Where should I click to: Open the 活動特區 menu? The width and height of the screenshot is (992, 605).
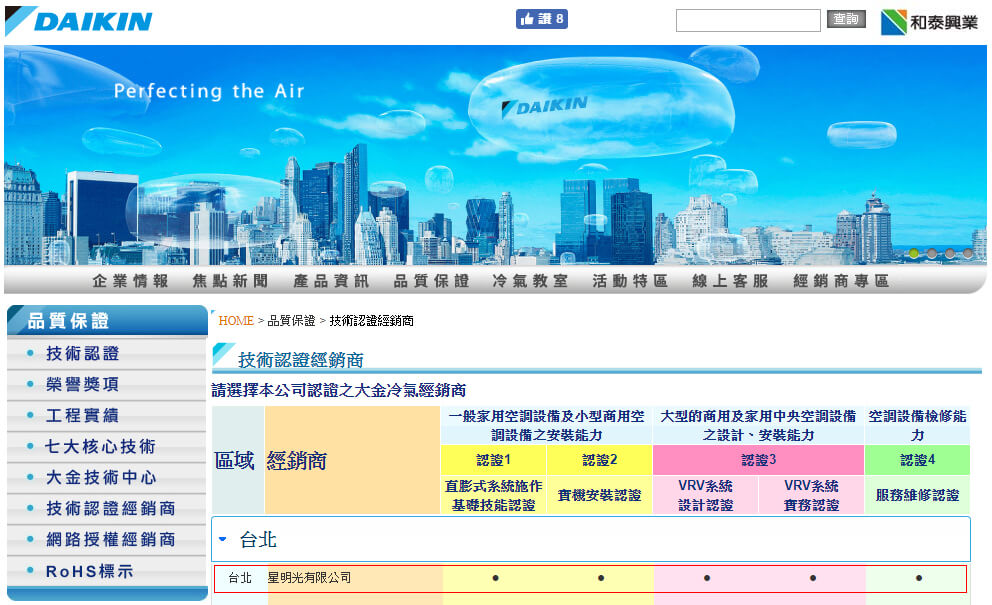click(631, 281)
